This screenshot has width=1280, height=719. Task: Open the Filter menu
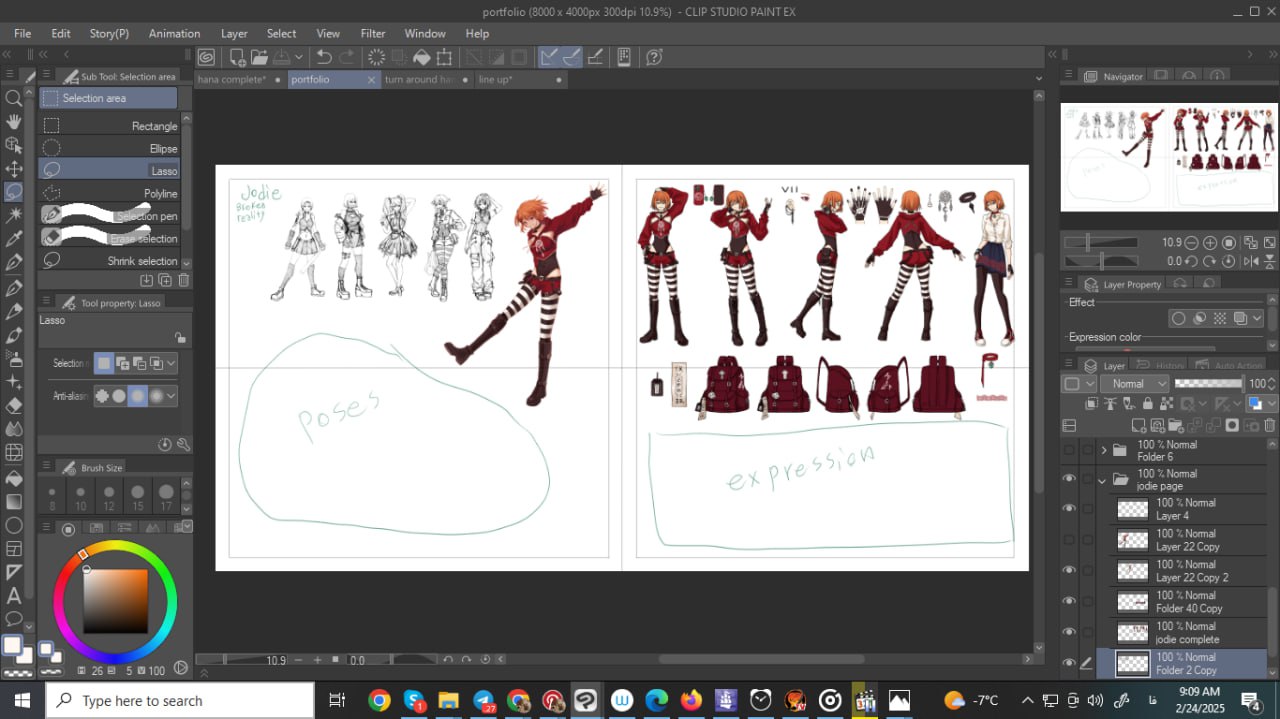pyautogui.click(x=372, y=33)
